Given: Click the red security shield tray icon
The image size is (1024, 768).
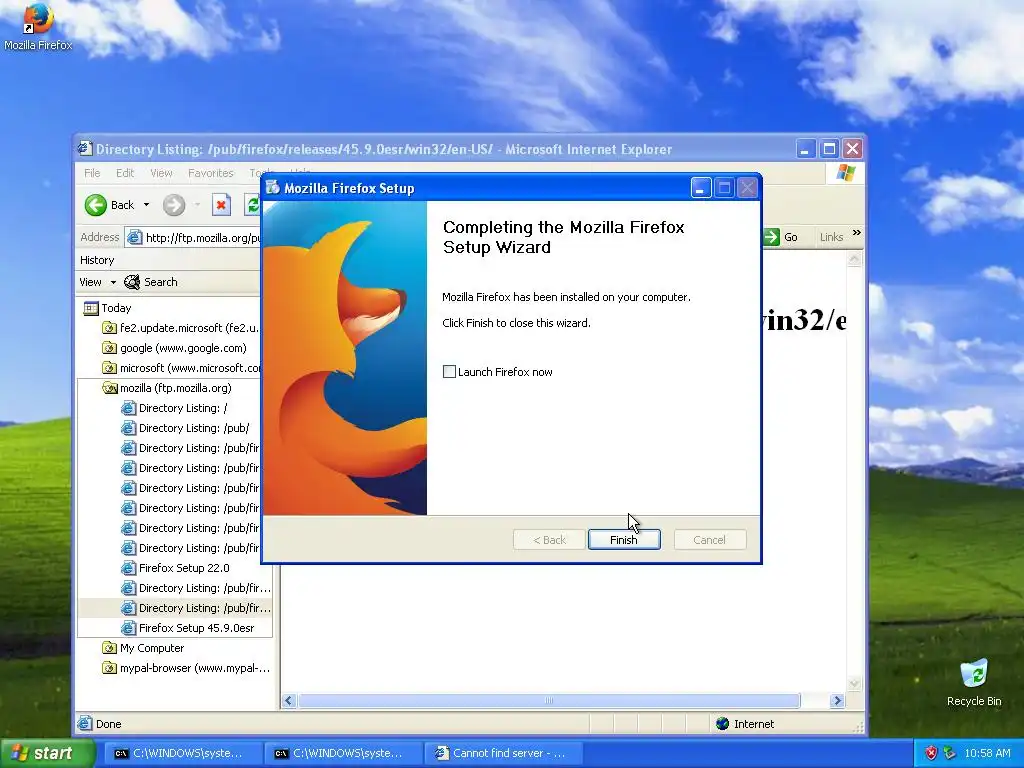Looking at the screenshot, I should click(931, 753).
